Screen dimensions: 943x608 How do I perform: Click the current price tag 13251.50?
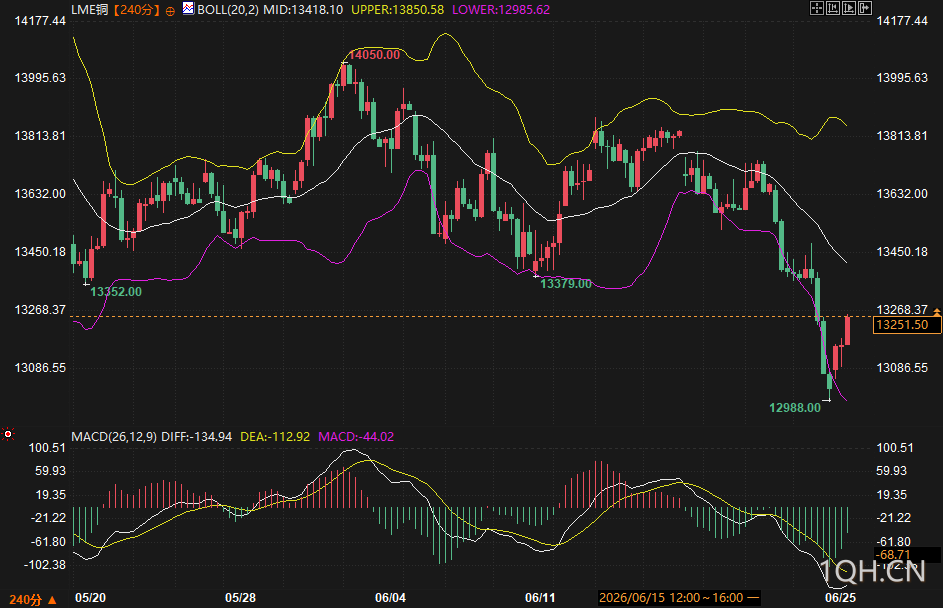[x=907, y=325]
